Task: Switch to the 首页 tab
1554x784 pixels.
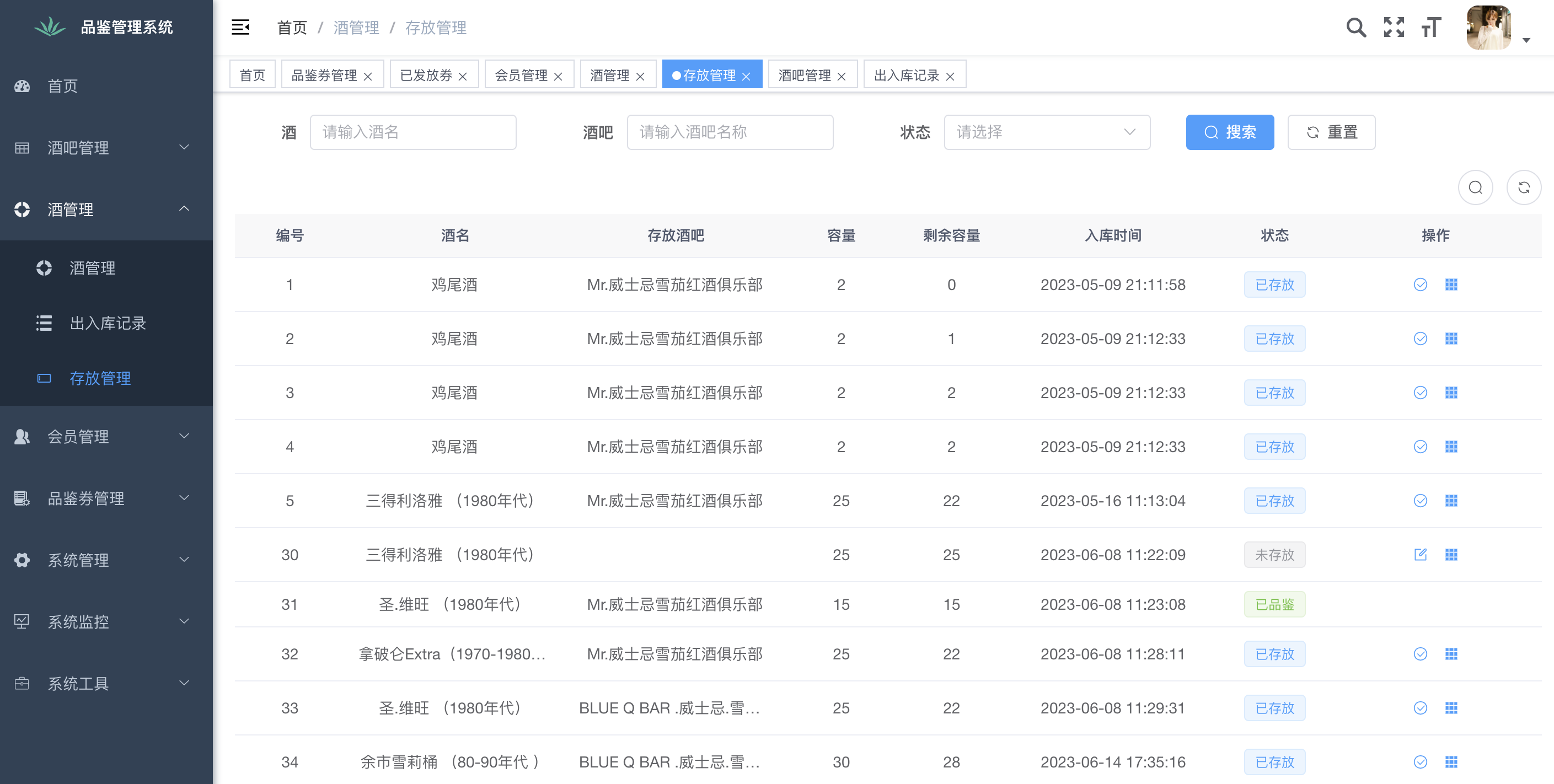Action: (252, 75)
